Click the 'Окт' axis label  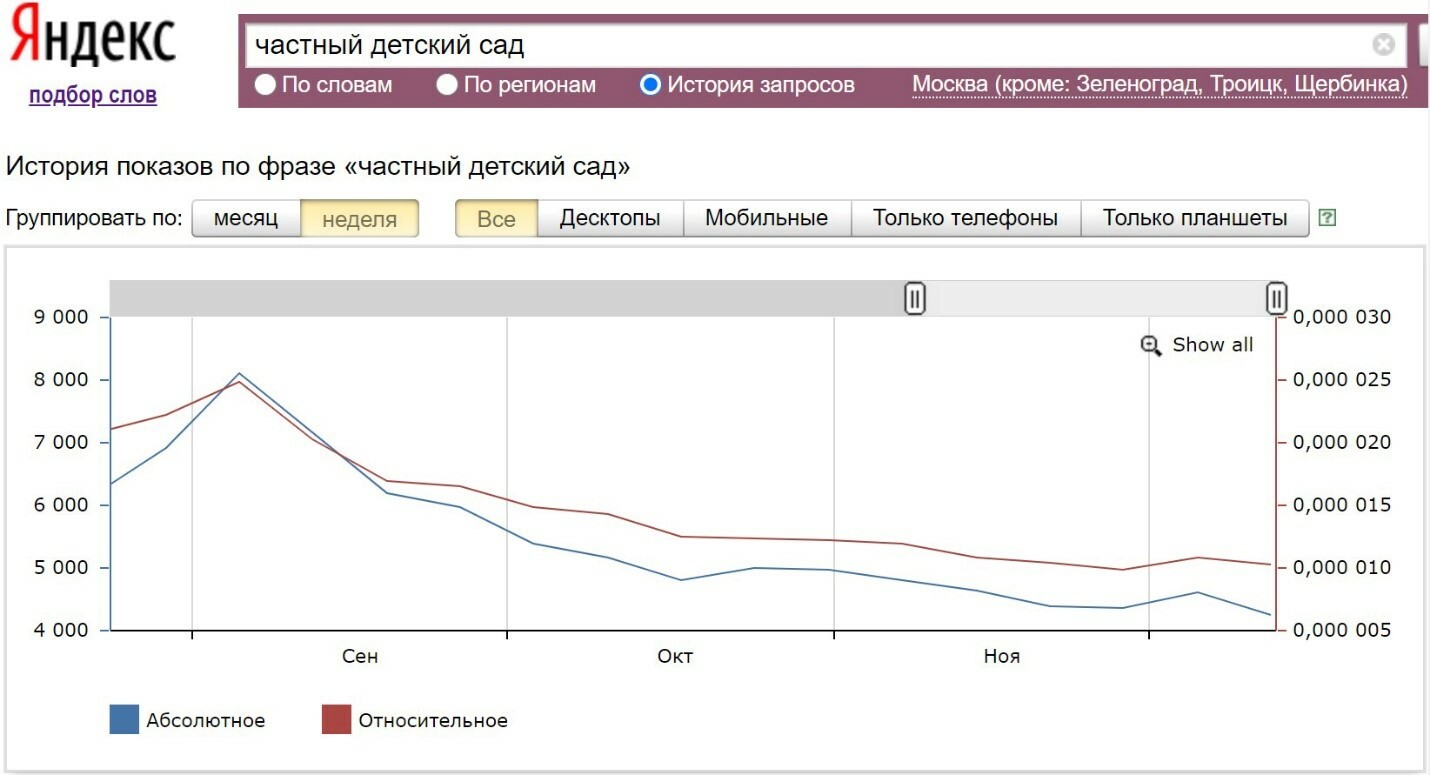point(675,657)
